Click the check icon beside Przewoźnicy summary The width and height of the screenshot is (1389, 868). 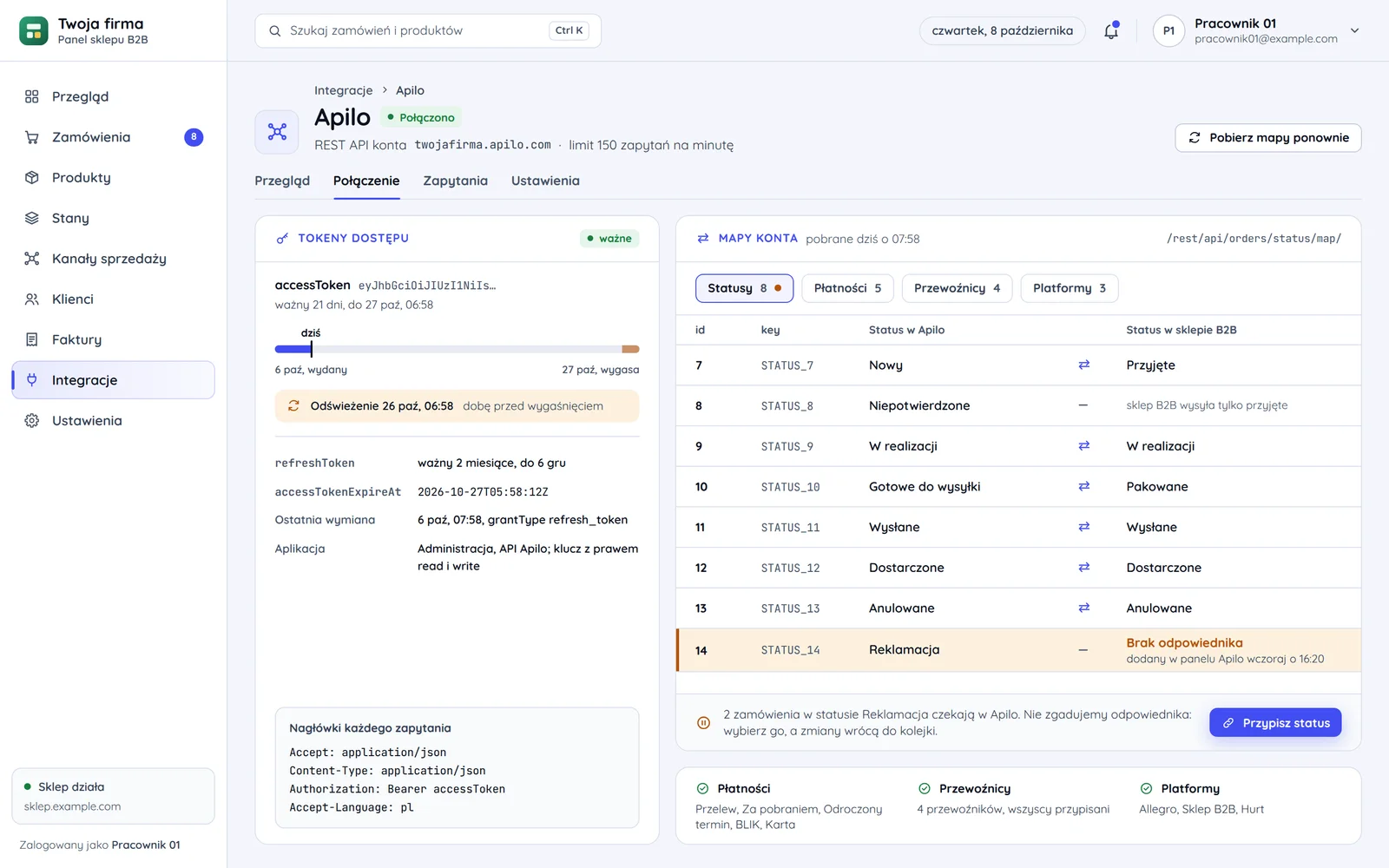[x=925, y=789]
